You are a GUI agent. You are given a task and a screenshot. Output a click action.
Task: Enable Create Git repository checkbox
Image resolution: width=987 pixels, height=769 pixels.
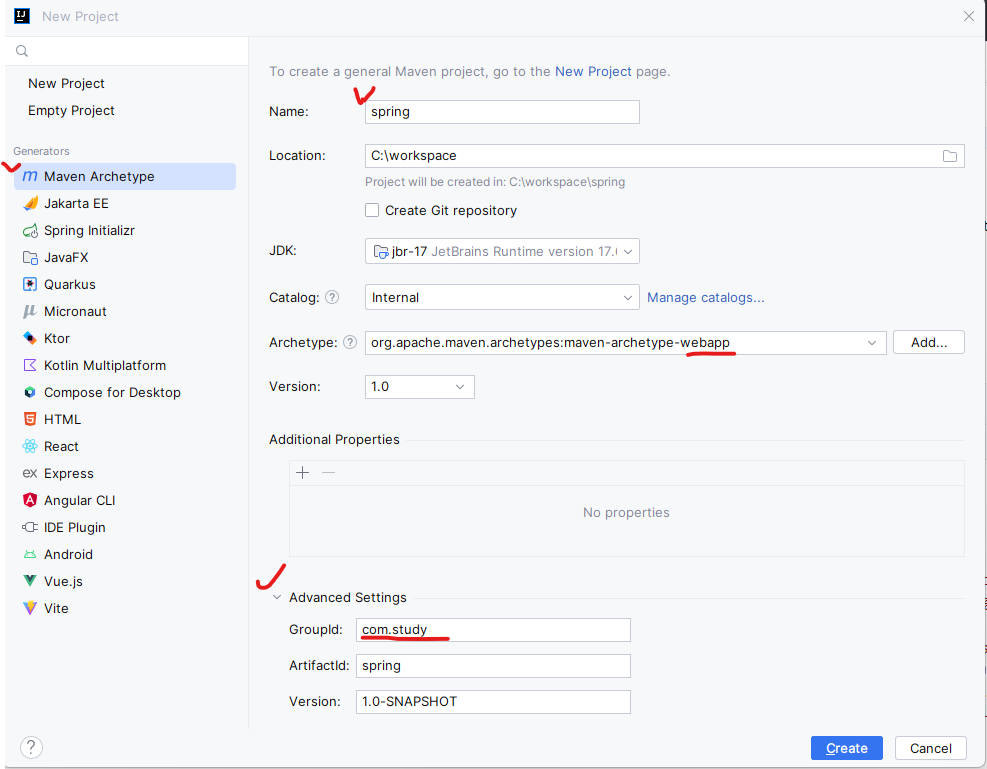(x=372, y=210)
